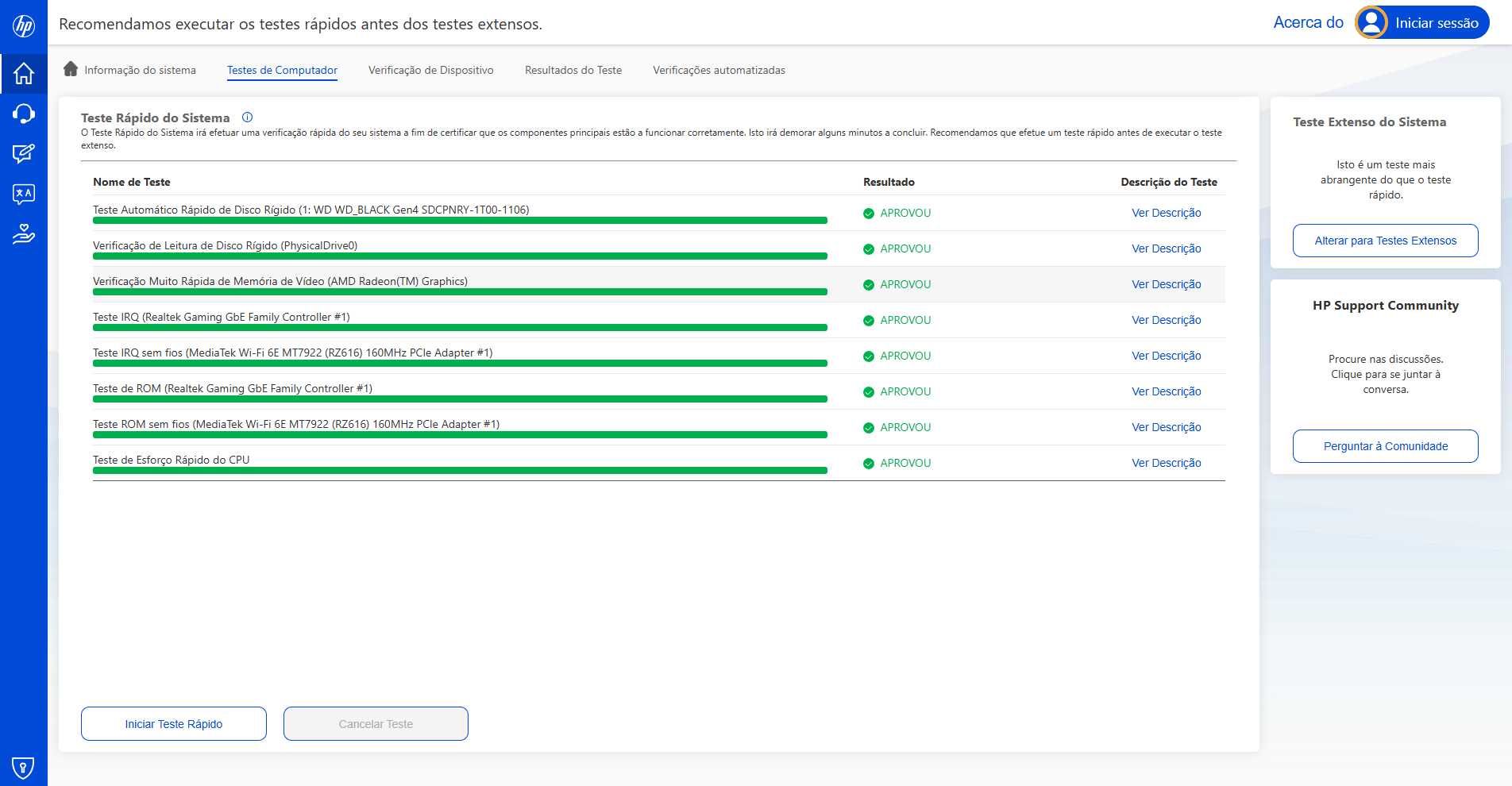Click the house icon in Informação do sistema tab
Screen dimensions: 1512x786
pyautogui.click(x=71, y=68)
